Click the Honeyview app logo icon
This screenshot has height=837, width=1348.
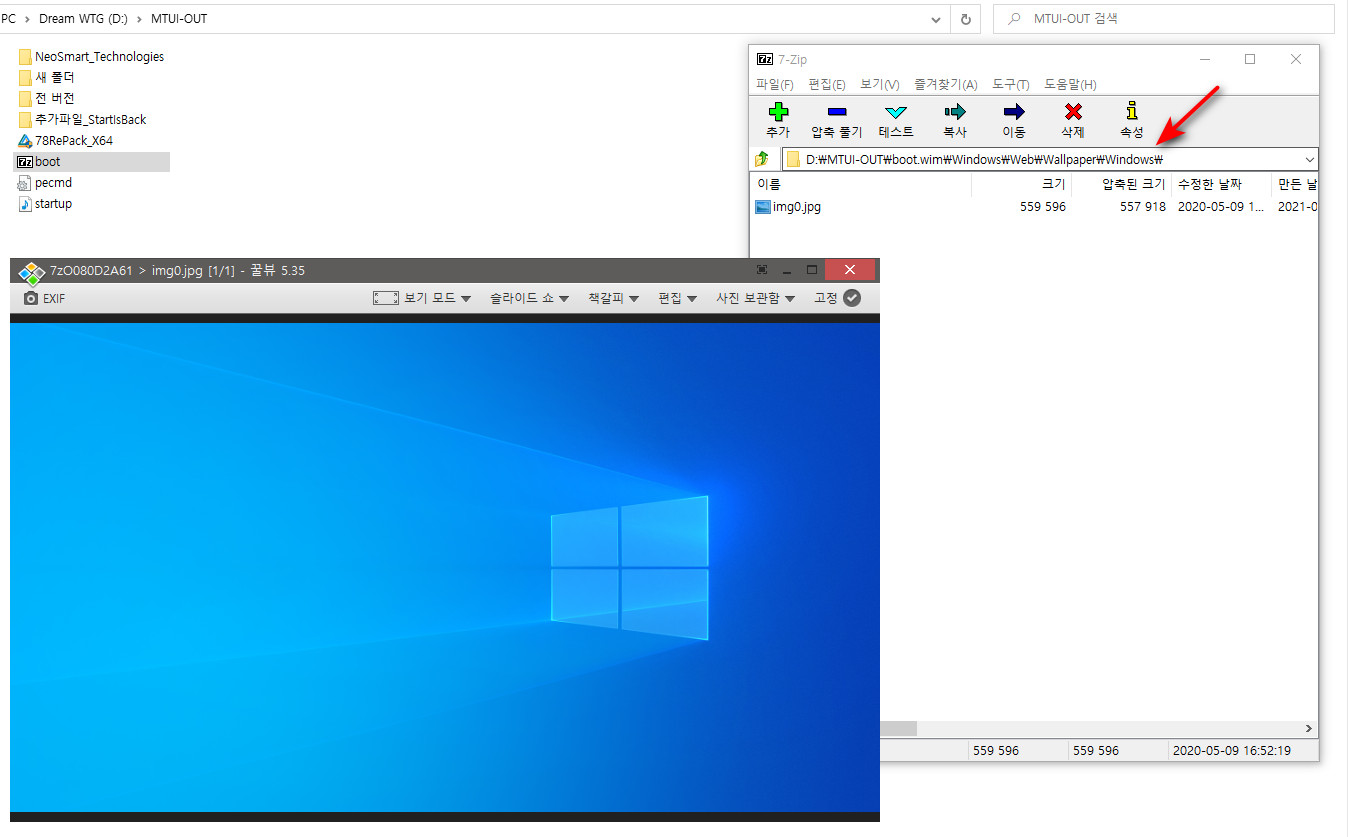click(31, 271)
